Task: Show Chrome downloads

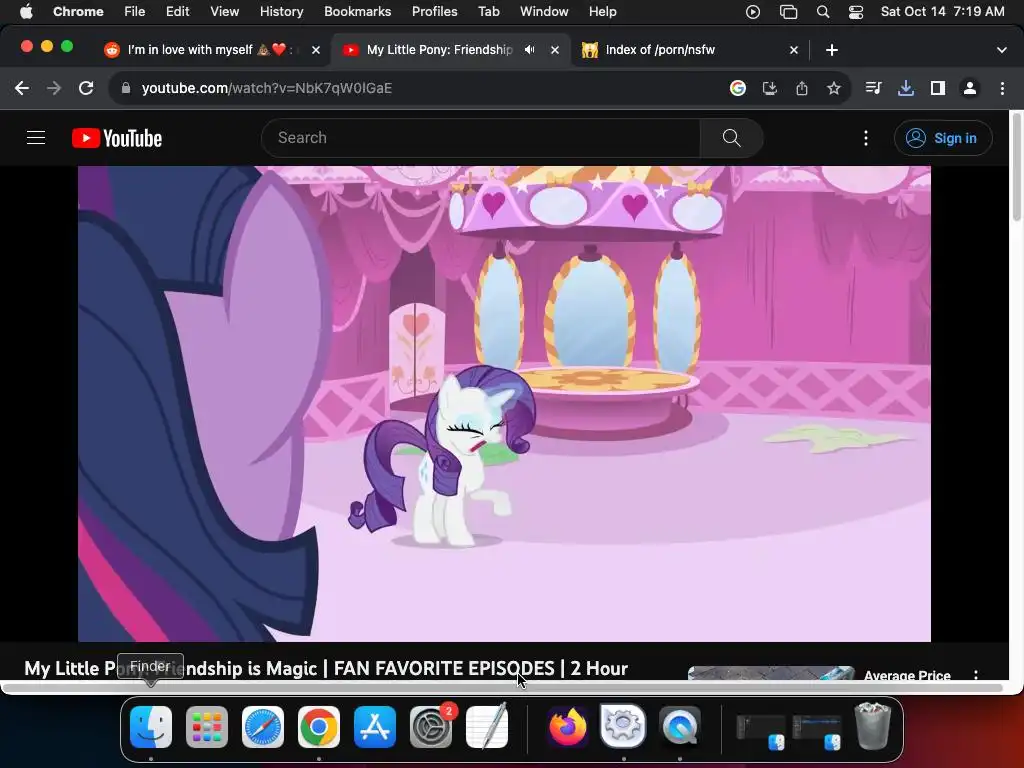Action: click(906, 88)
